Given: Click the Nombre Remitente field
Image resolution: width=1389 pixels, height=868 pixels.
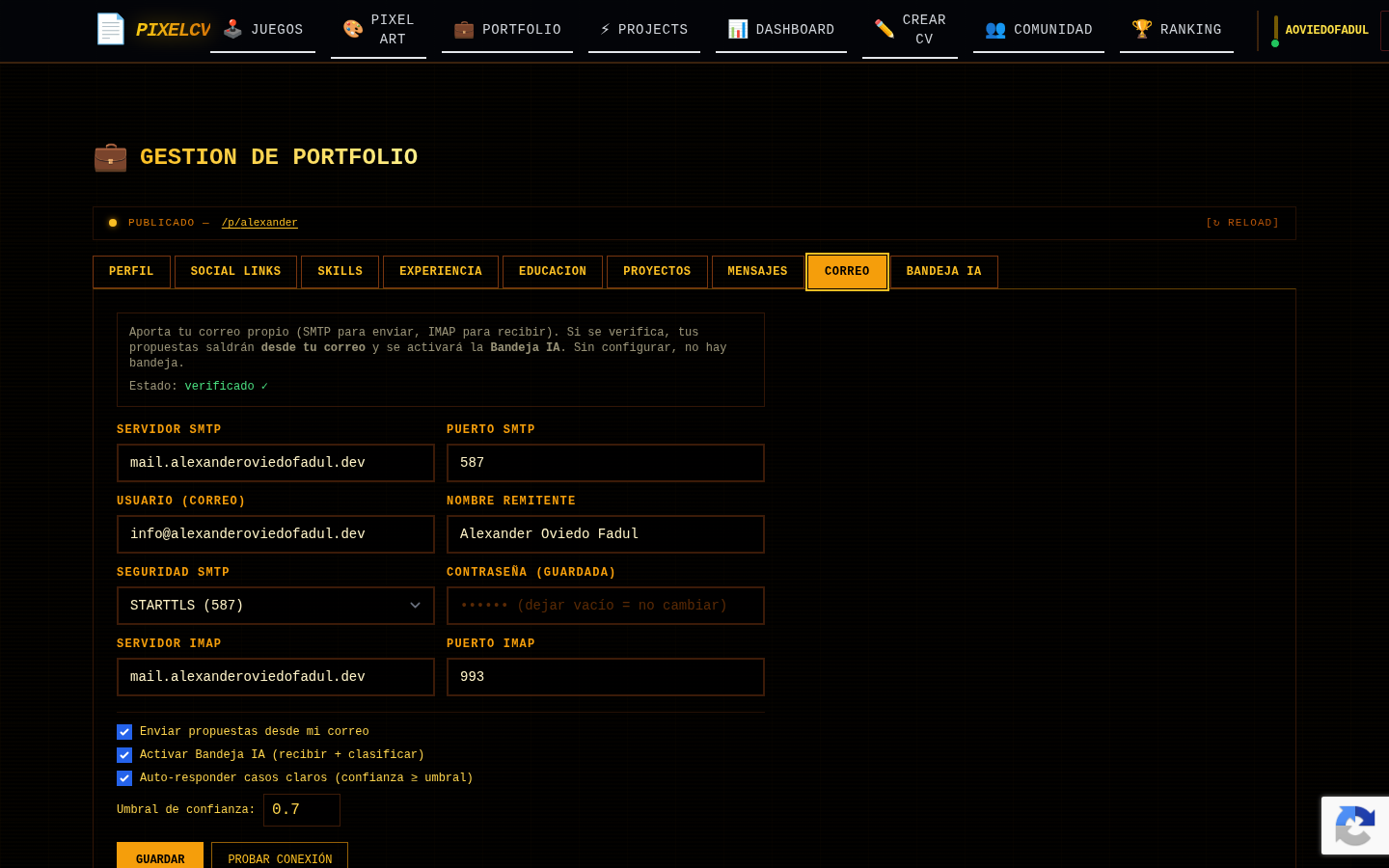Looking at the screenshot, I should pos(606,534).
